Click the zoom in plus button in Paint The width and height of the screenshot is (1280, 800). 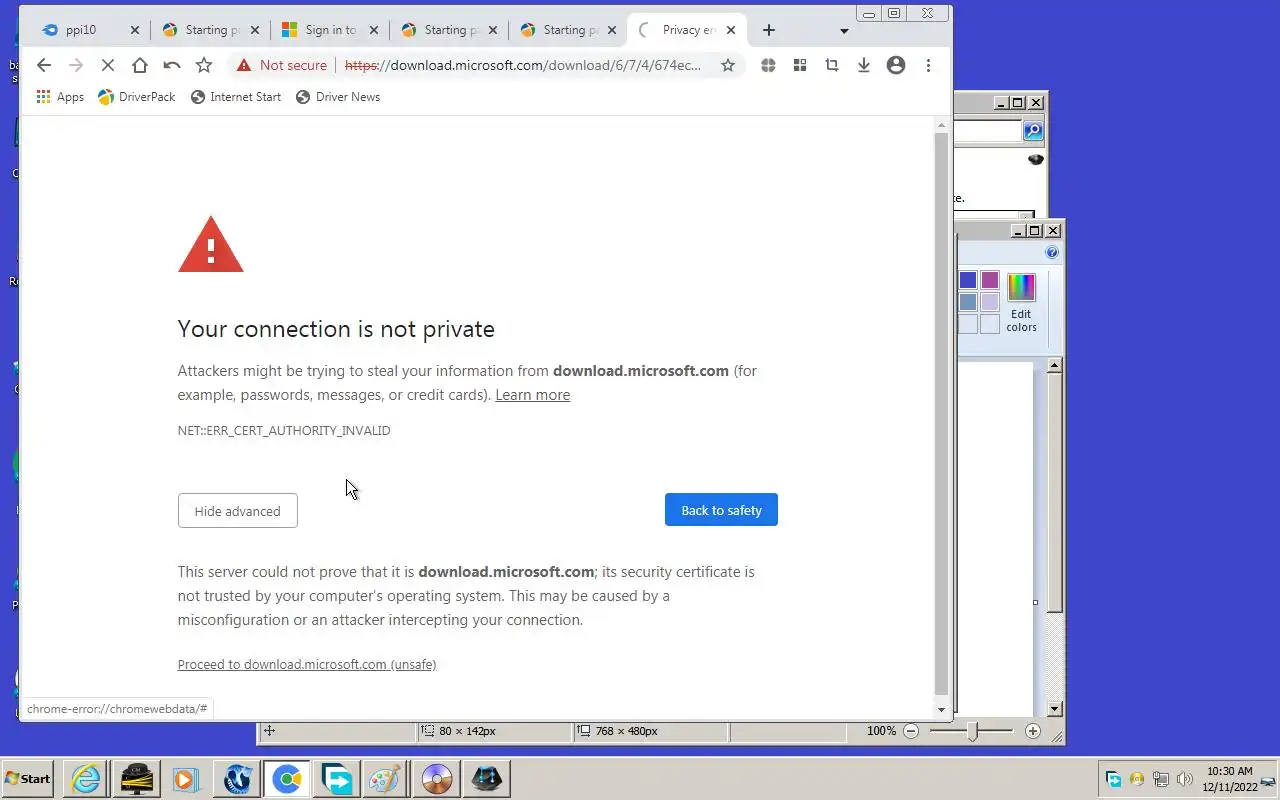click(x=1033, y=731)
